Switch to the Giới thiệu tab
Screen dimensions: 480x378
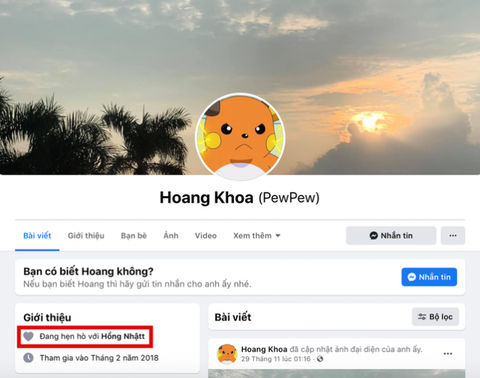coord(86,236)
